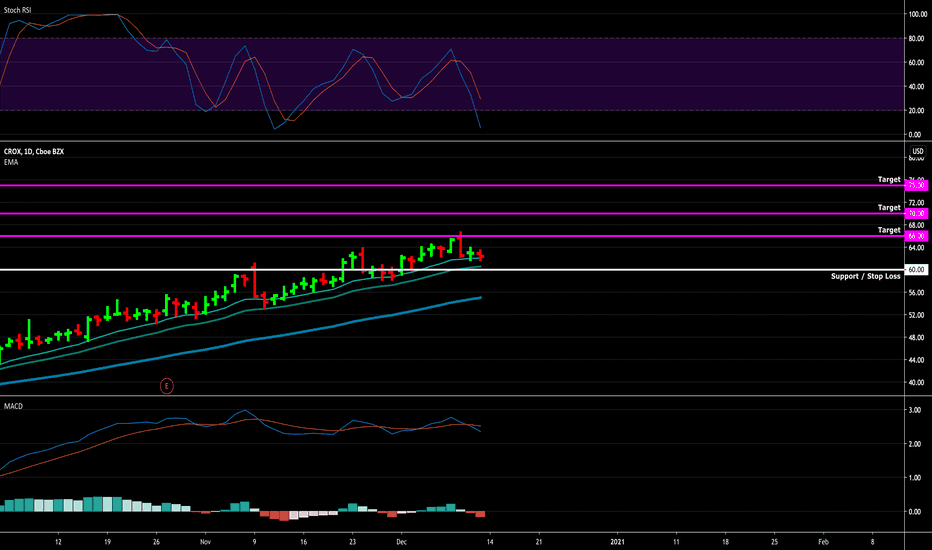This screenshot has width=932, height=550.
Task: Click the '26' date label on the time axis
Action: pyautogui.click(x=156, y=542)
